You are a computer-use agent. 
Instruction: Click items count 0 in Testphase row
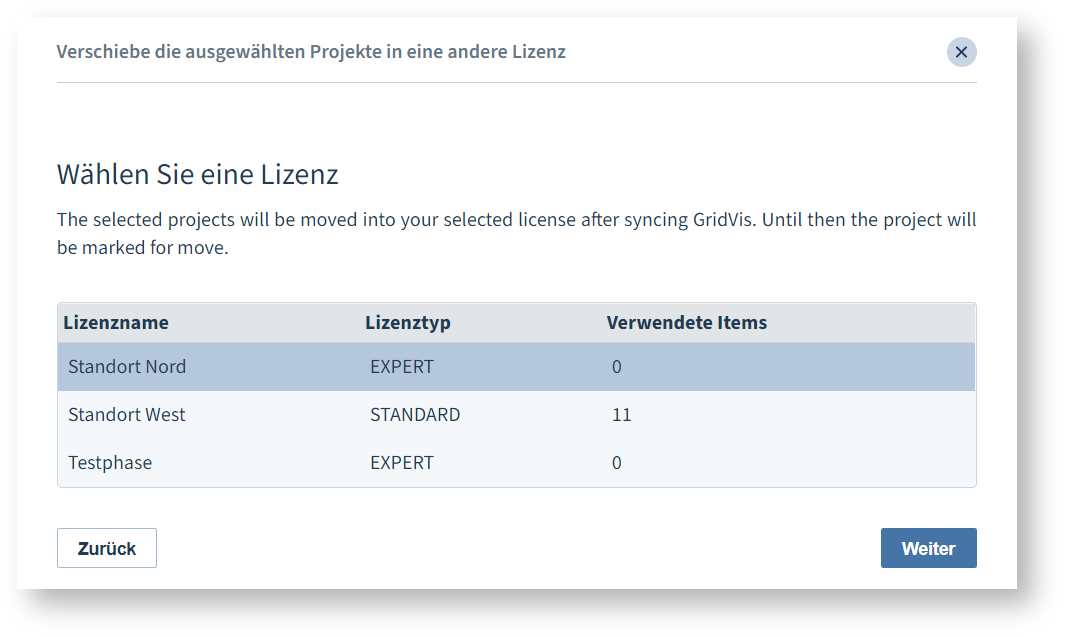point(617,463)
